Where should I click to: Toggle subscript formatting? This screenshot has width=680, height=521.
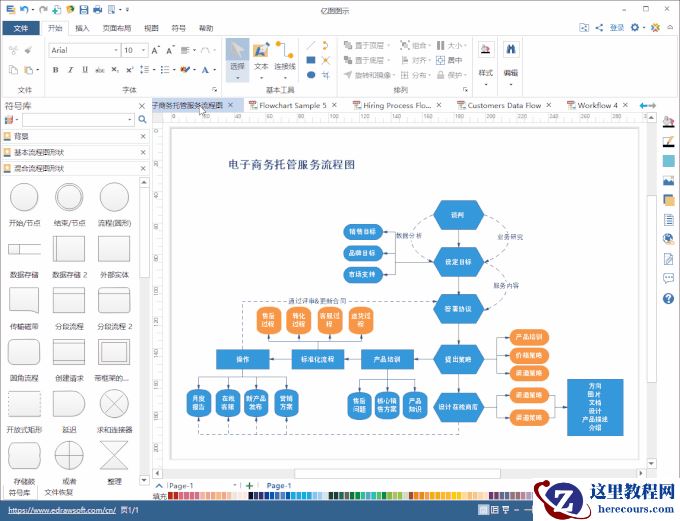[114, 70]
